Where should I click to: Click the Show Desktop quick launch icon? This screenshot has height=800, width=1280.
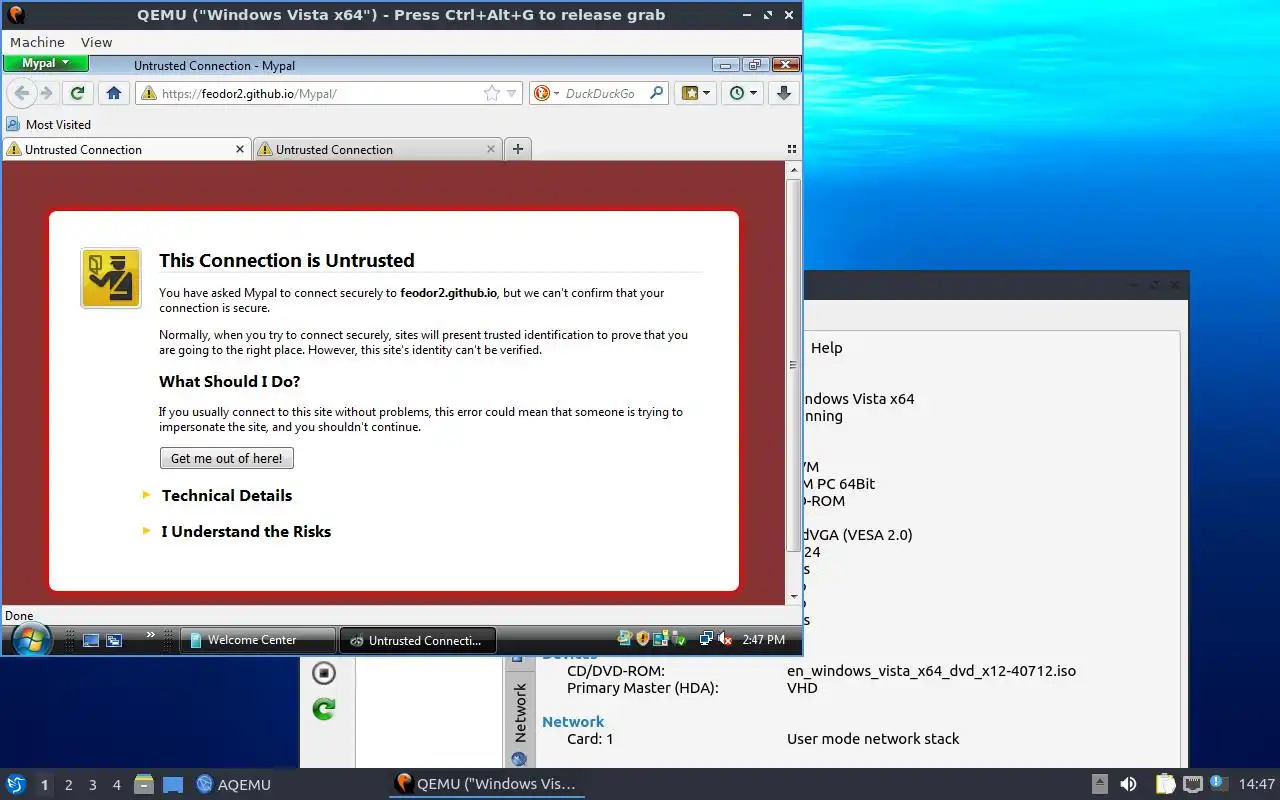tap(91, 640)
